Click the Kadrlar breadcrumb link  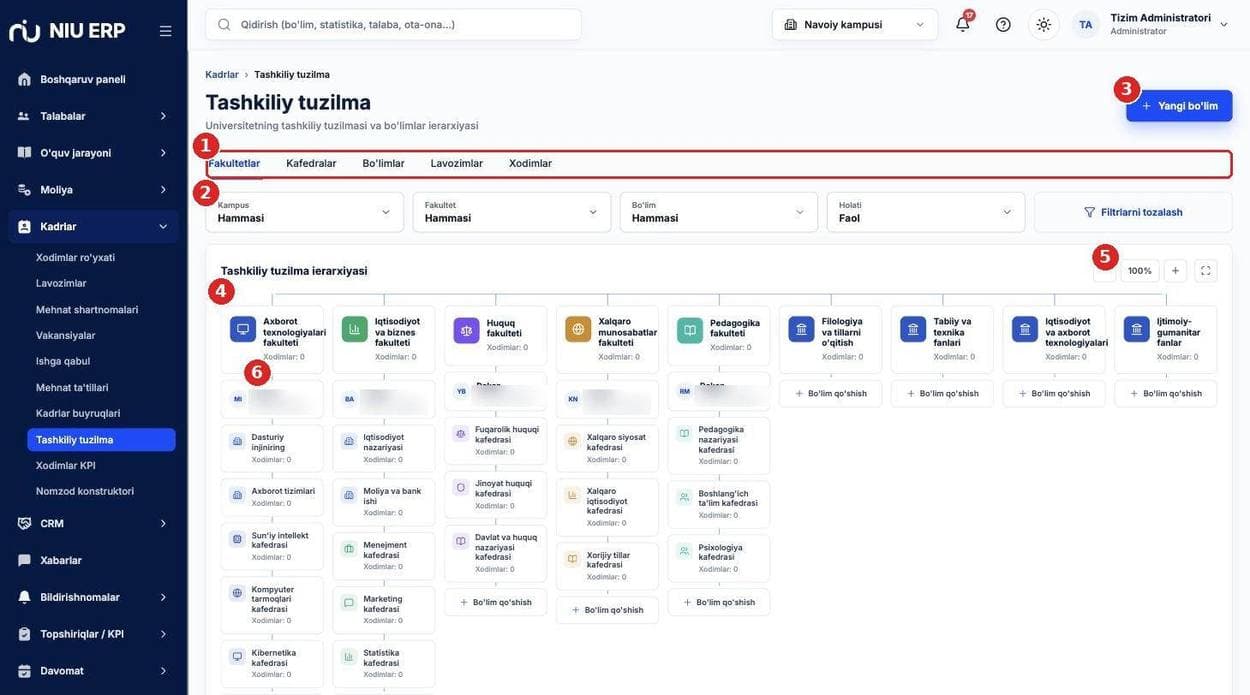coord(222,74)
